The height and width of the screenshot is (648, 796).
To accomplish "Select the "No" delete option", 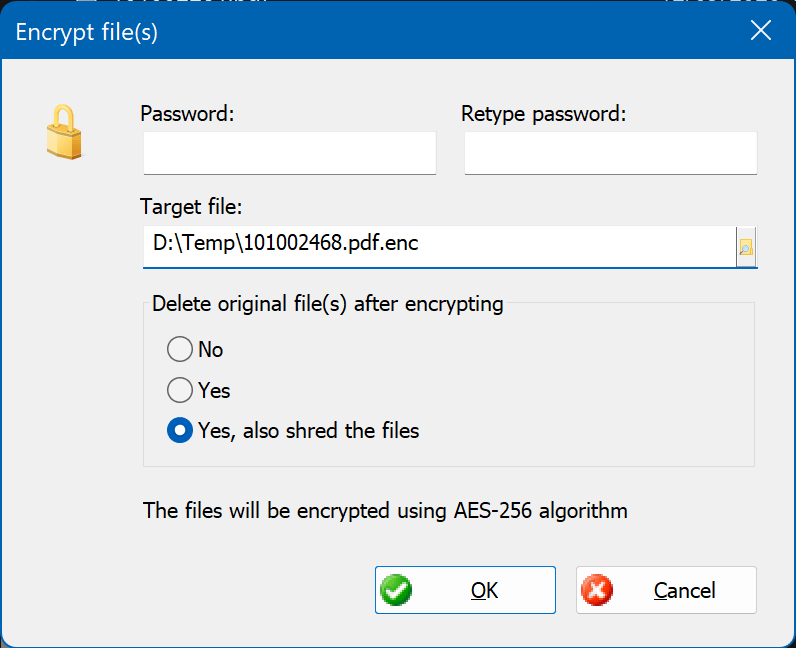I will tap(180, 349).
